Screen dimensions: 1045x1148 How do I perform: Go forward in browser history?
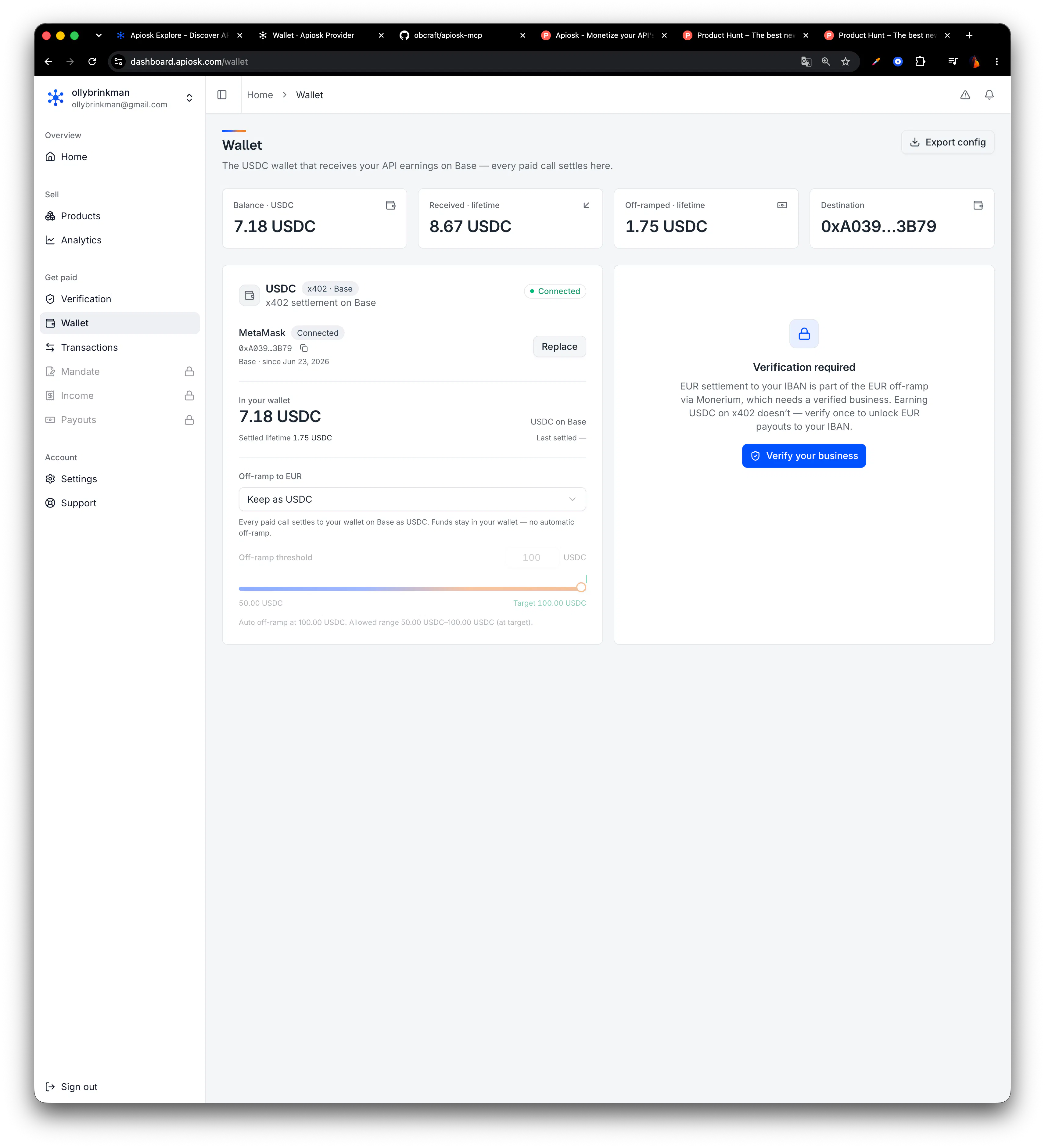click(x=70, y=62)
